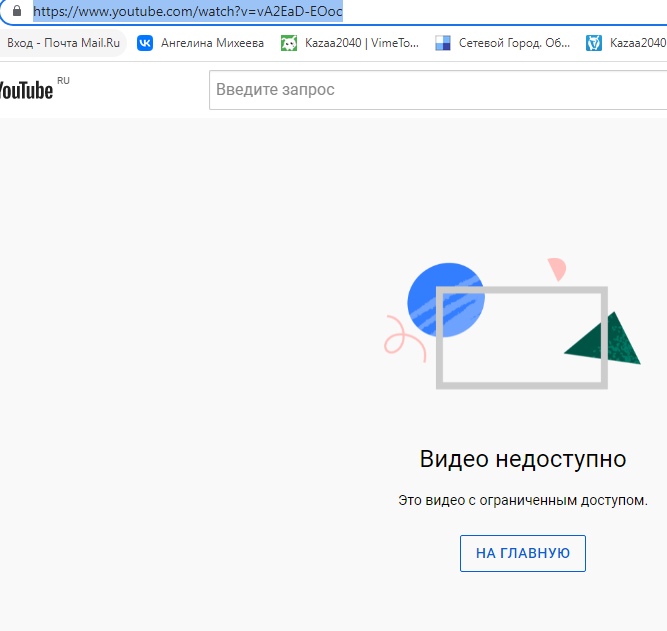Open the Ангелина Михеева bookmark
Viewport: 667px width, 631px height.
(210, 43)
